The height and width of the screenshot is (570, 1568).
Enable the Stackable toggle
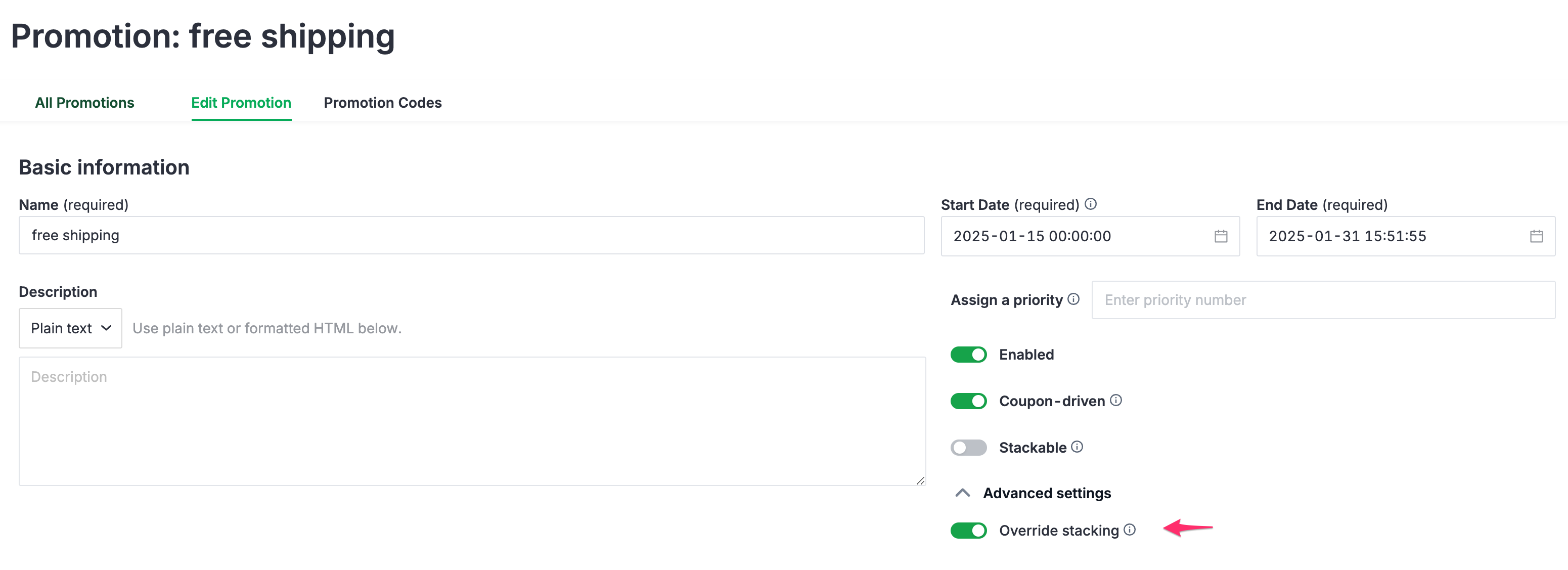click(968, 448)
